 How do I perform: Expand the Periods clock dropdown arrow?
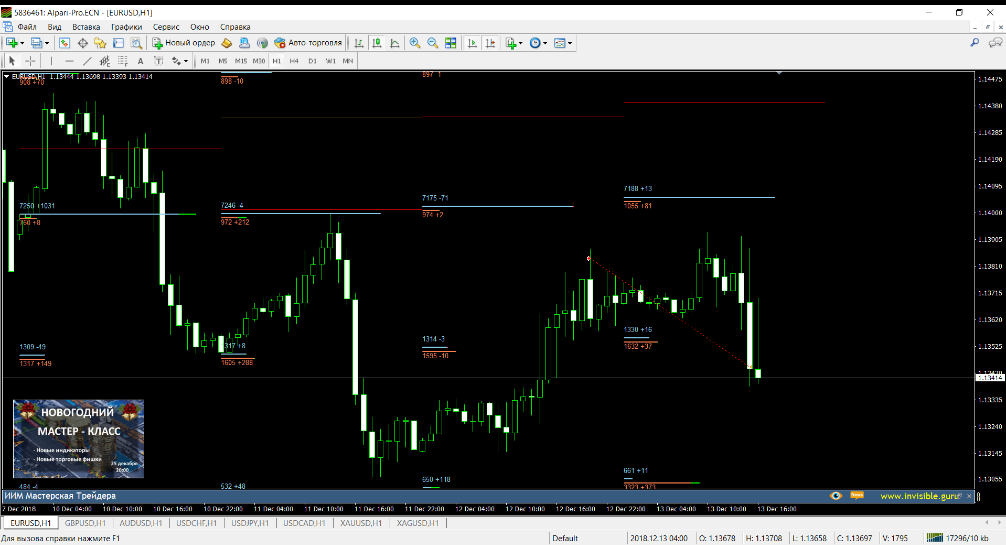coord(545,43)
